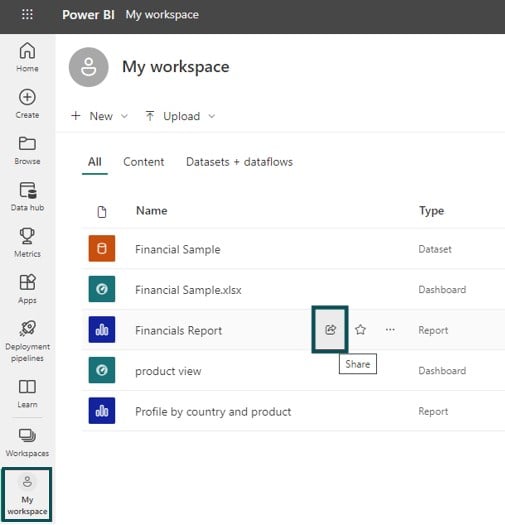Image resolution: width=505 pixels, height=525 pixels.
Task: Open Metrics from the sidebar
Action: coord(27,242)
